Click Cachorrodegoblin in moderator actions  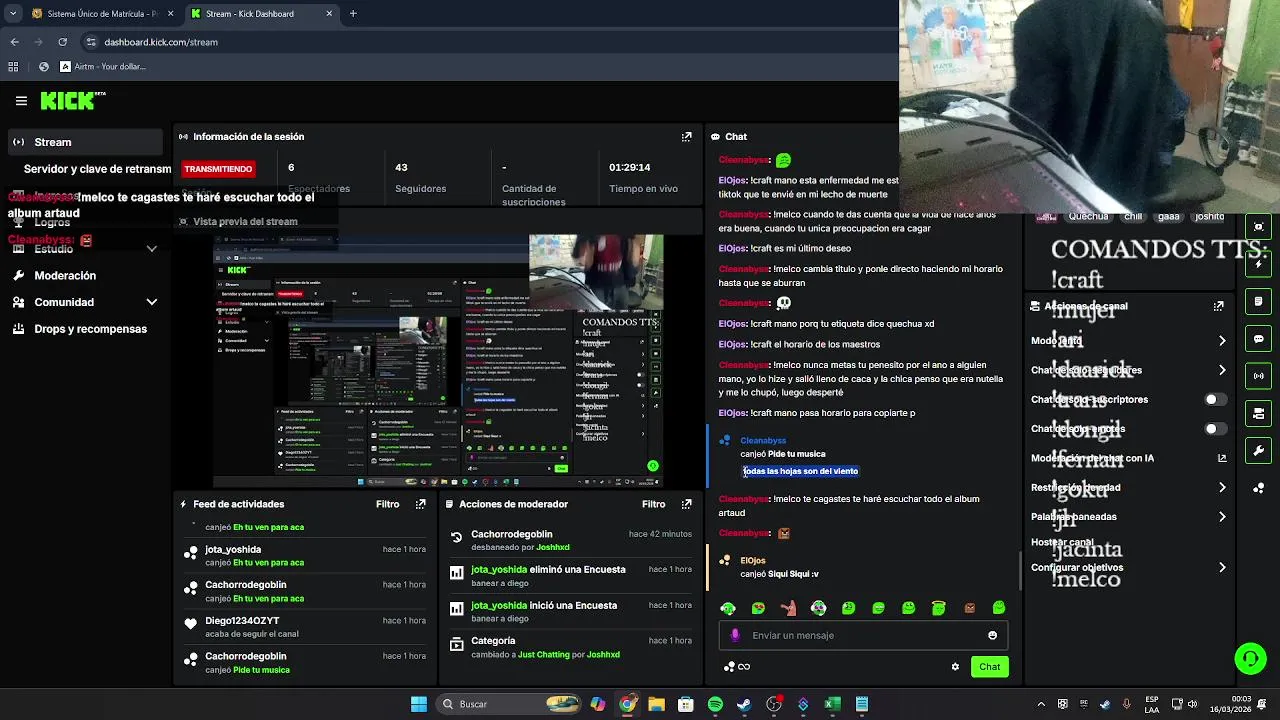[511, 534]
